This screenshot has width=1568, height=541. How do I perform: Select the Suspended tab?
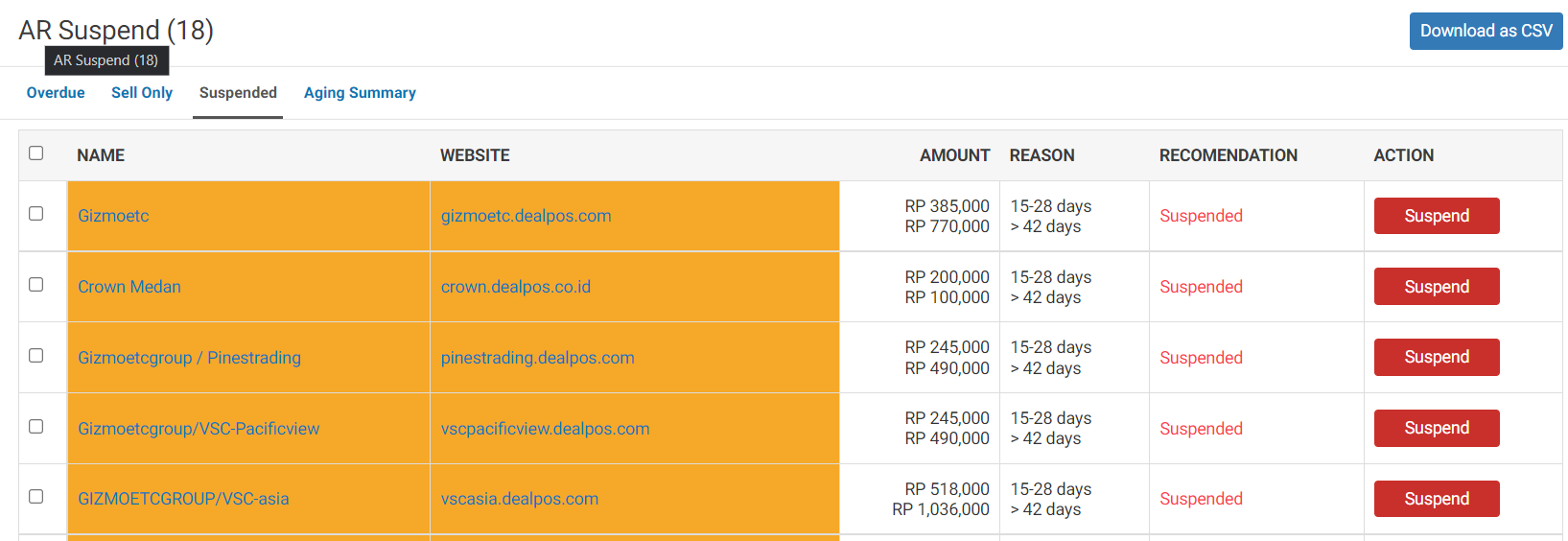click(238, 93)
